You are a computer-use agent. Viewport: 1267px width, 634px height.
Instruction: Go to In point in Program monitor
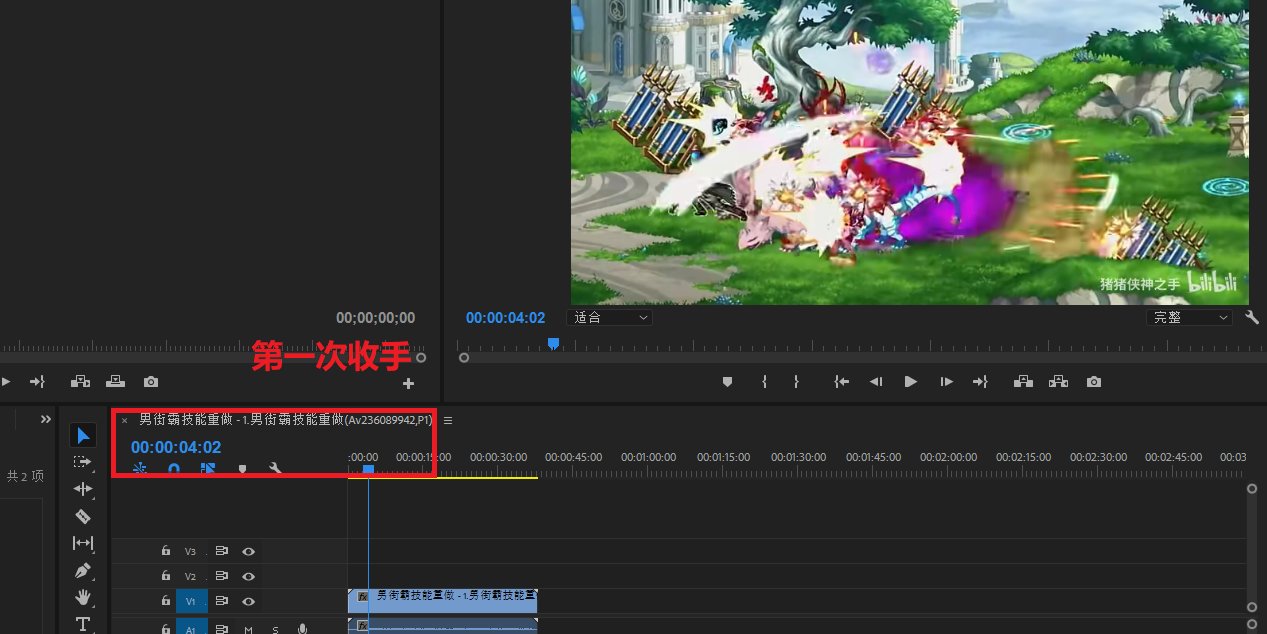(x=842, y=382)
